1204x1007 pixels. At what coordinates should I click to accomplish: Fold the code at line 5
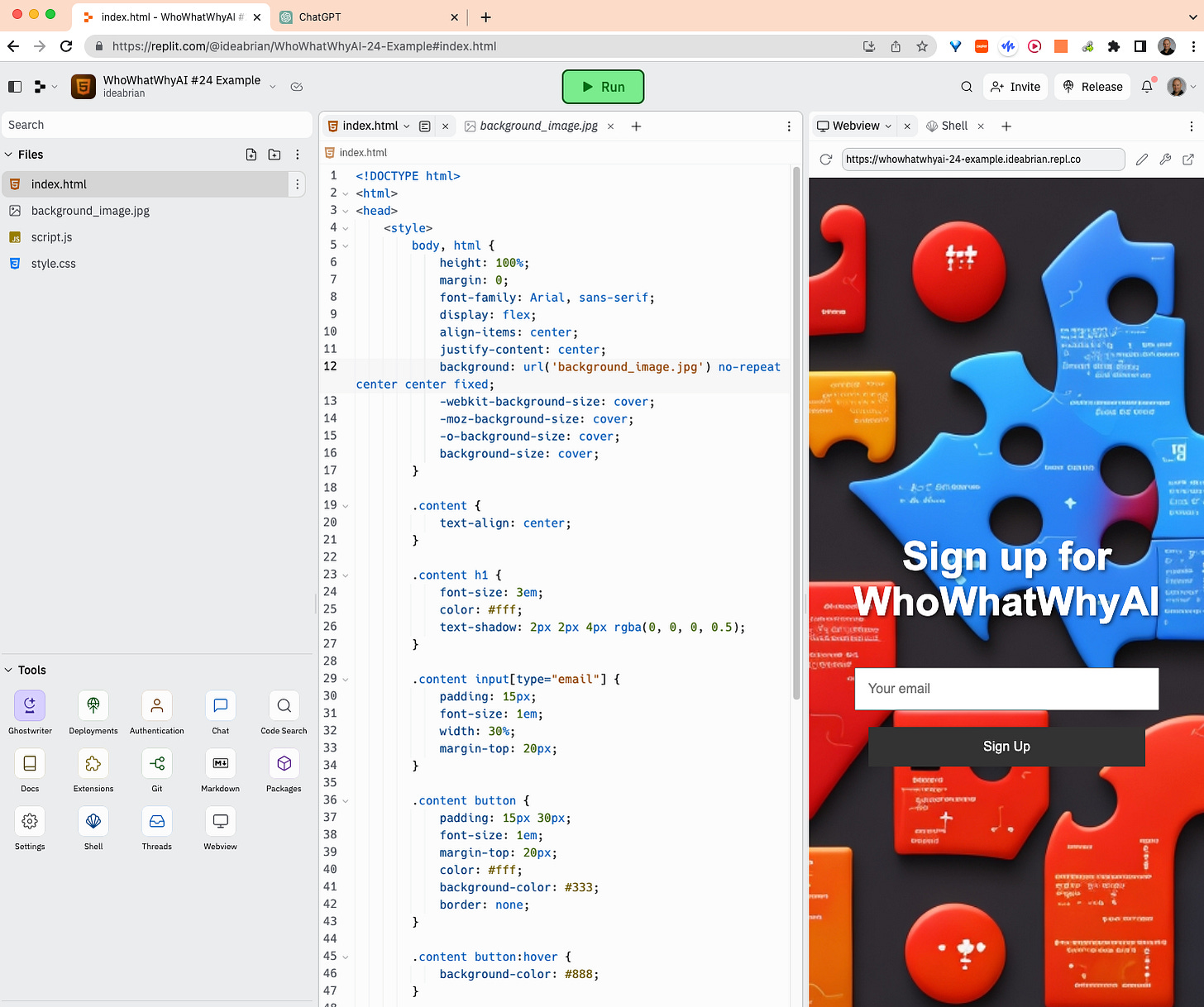346,246
